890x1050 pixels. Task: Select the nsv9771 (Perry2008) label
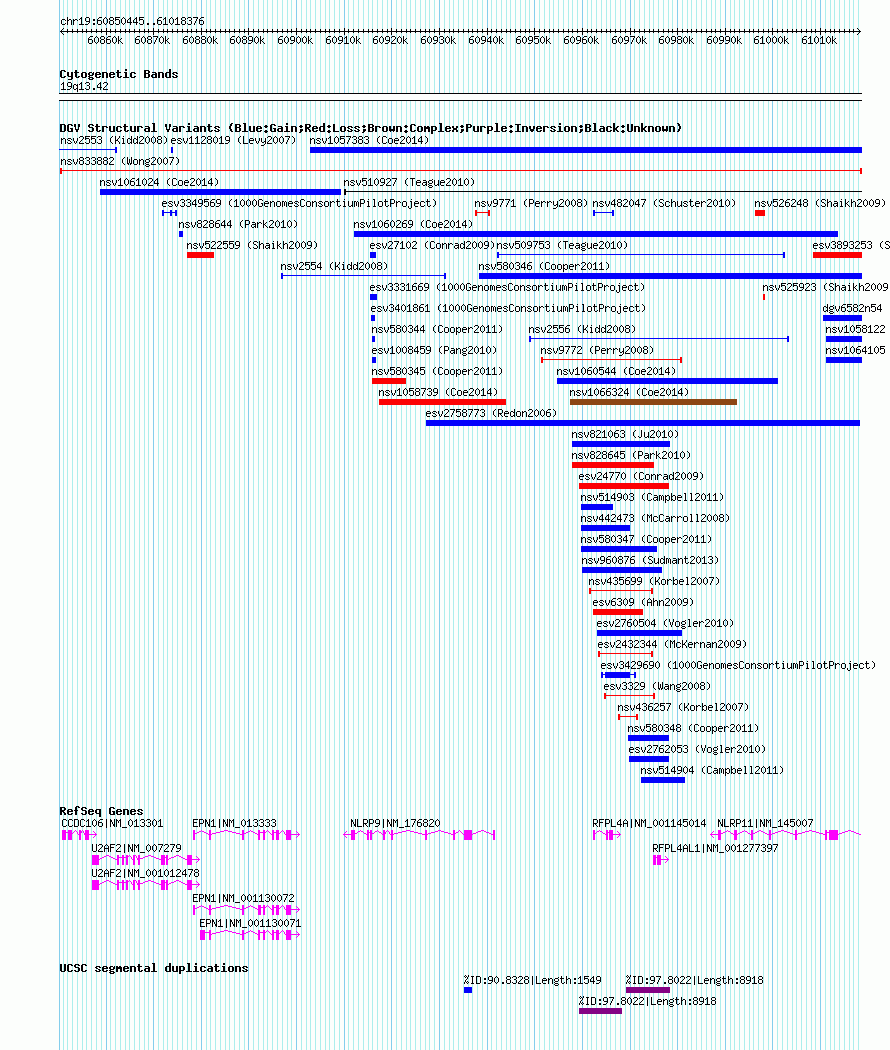(531, 203)
